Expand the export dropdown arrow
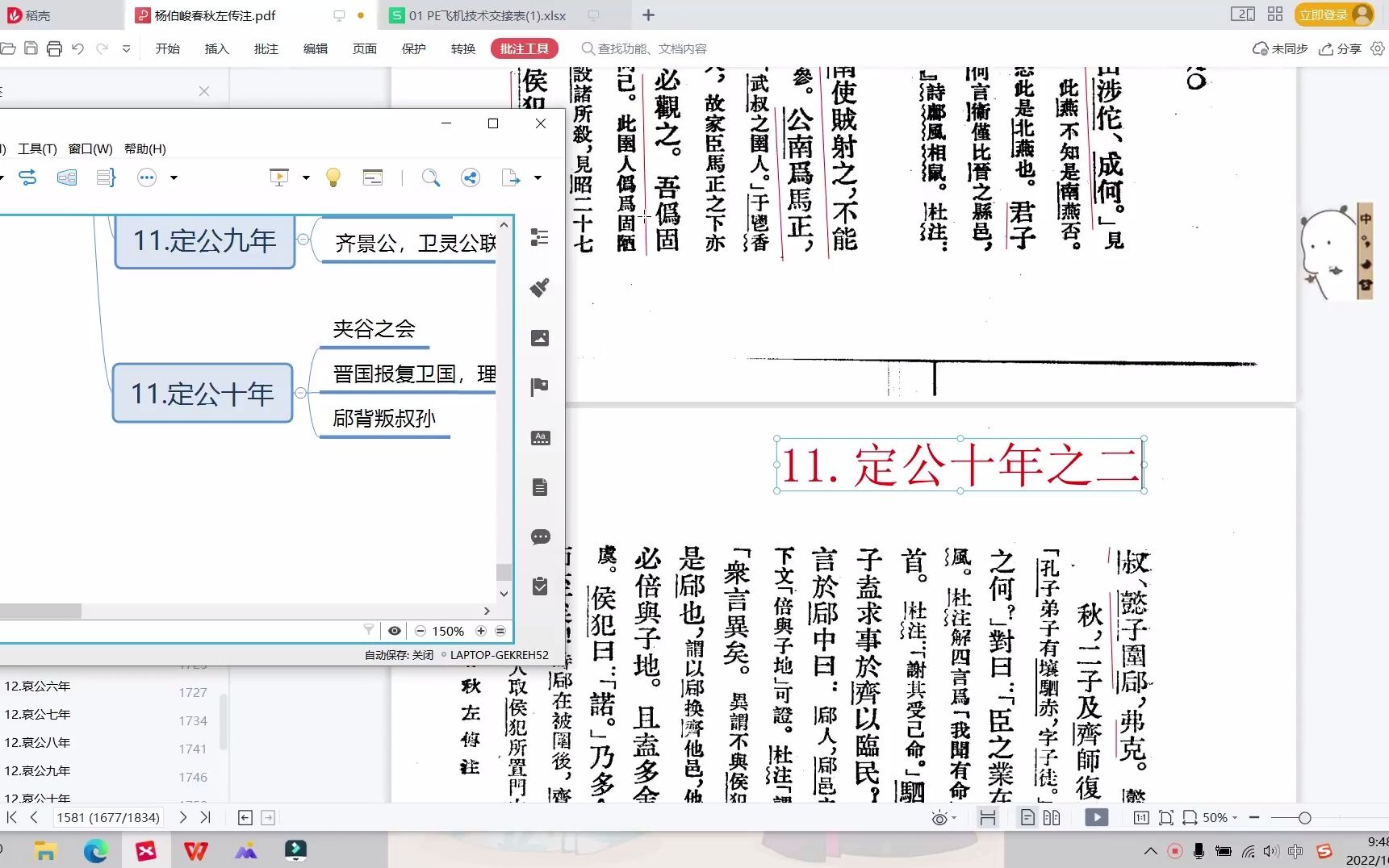Image resolution: width=1389 pixels, height=868 pixels. point(538,177)
